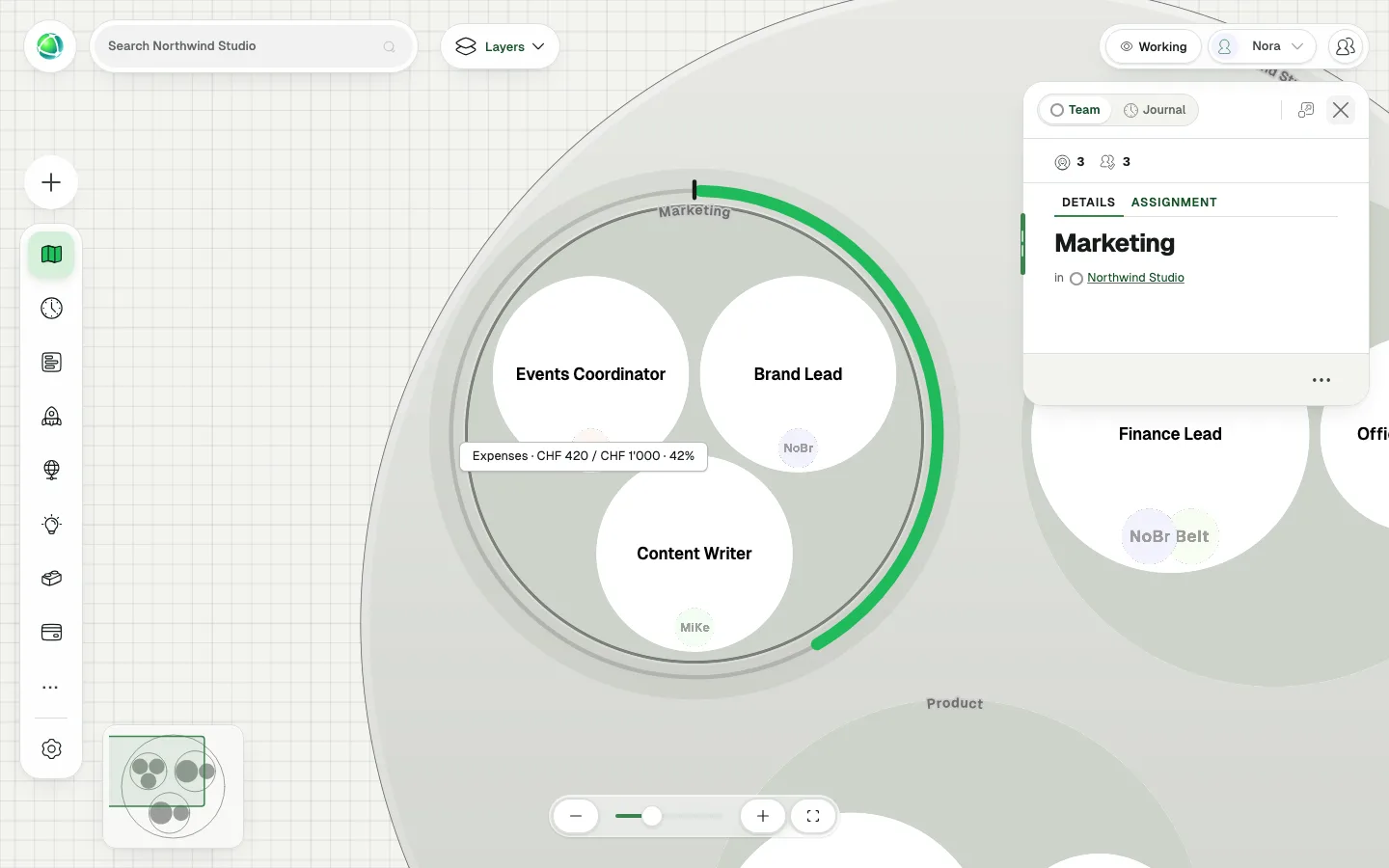Open the globe icon in sidebar
Screen dimensions: 1389x868
coord(51,471)
